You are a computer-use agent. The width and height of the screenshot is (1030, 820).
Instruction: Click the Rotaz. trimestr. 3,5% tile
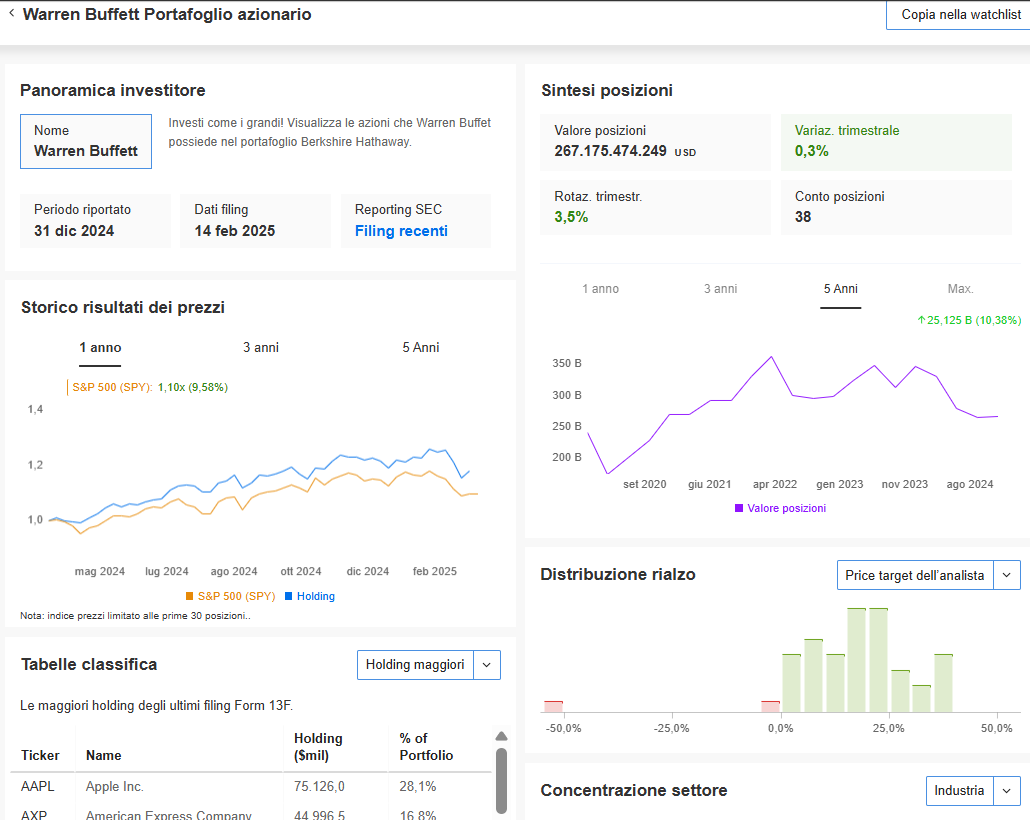tap(656, 207)
